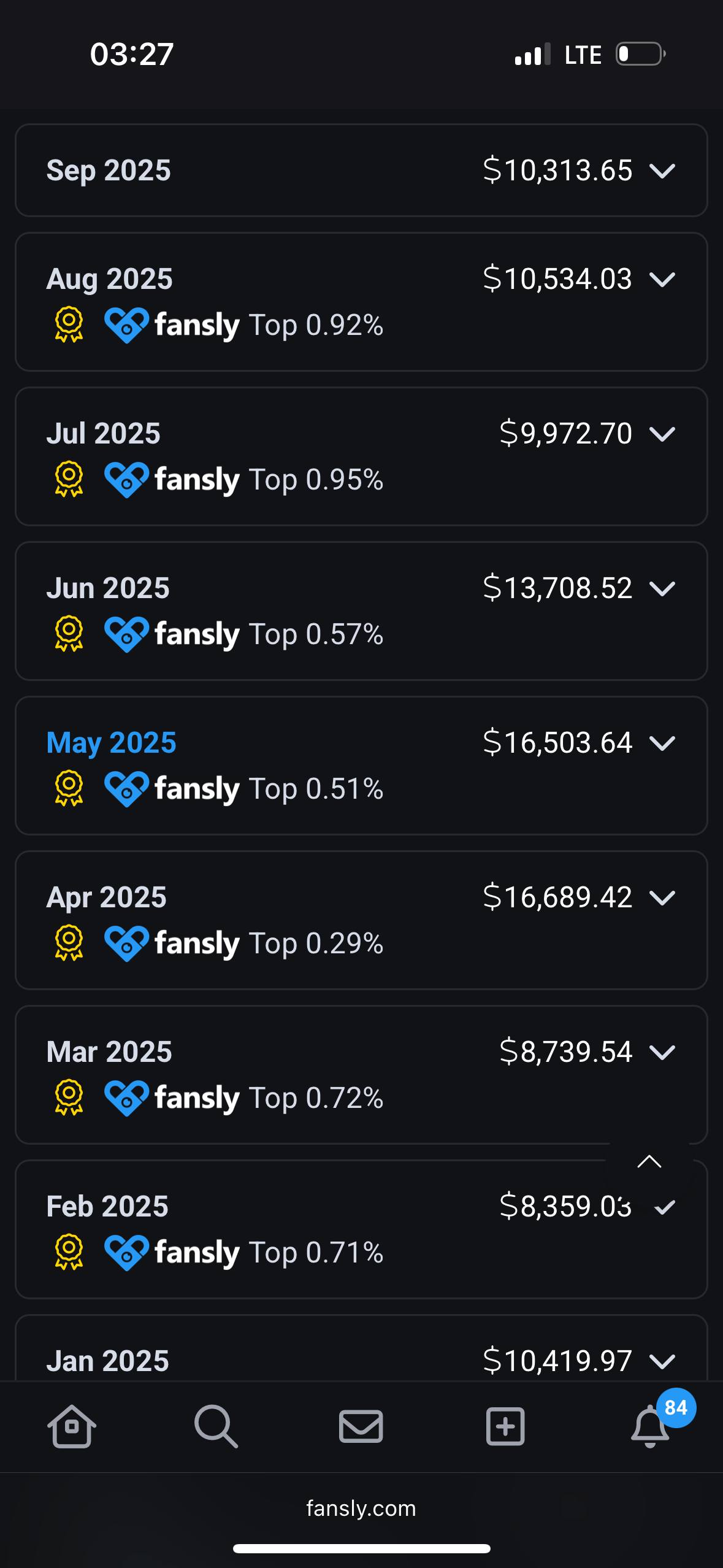Tap the fansly logo in Mar 2025 row

tap(172, 1098)
